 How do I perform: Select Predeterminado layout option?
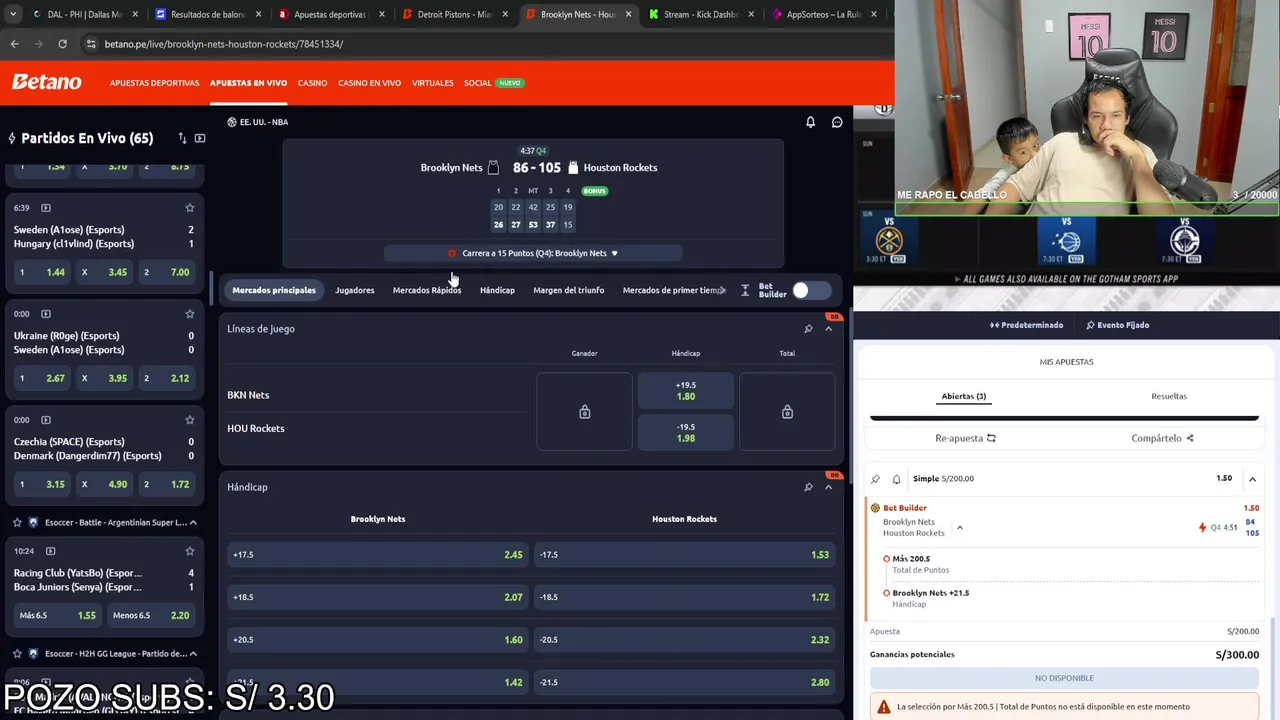click(x=1026, y=325)
